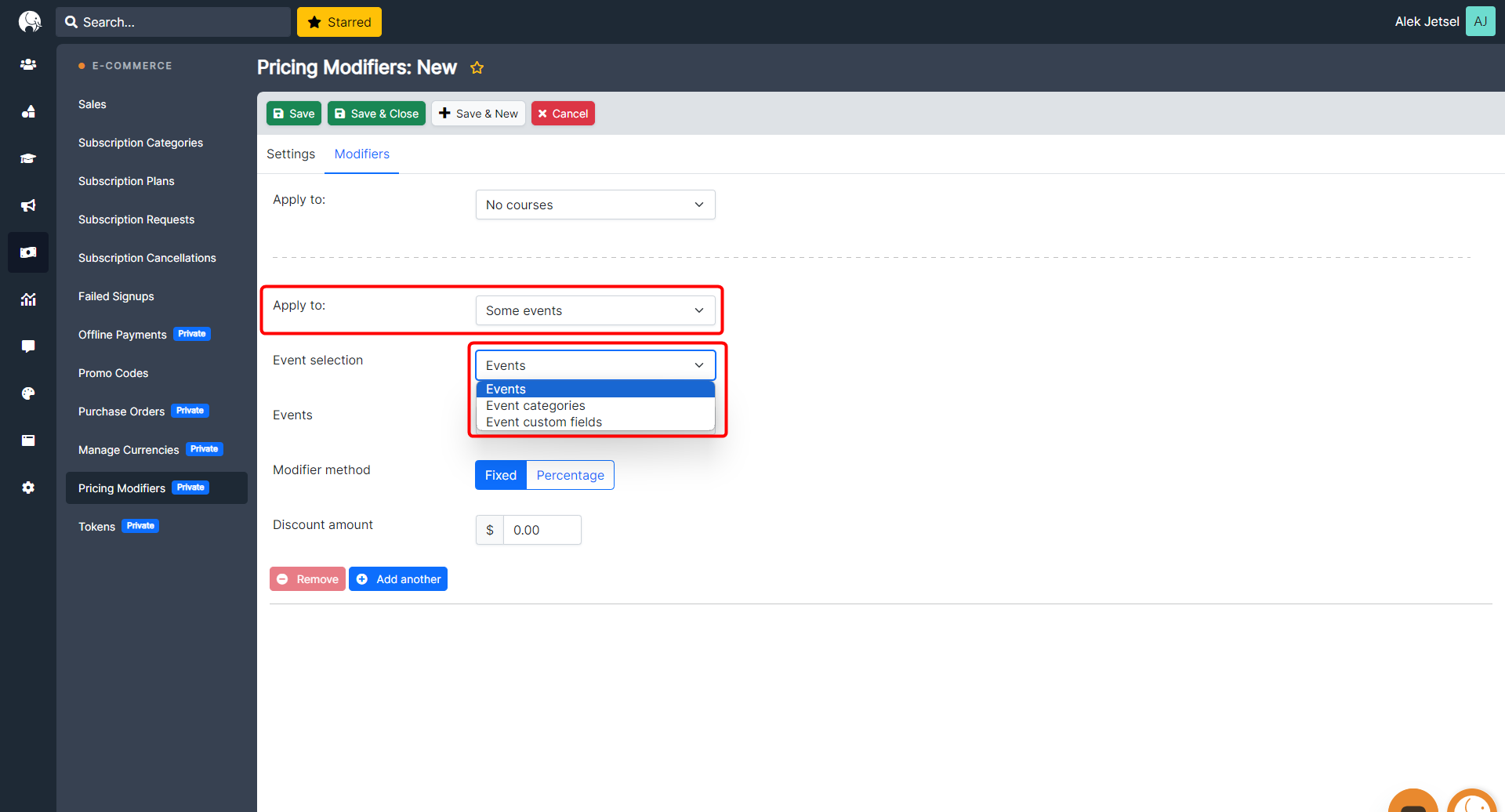This screenshot has height=812, width=1505.
Task: Open the chat bubble messages icon
Action: click(28, 346)
